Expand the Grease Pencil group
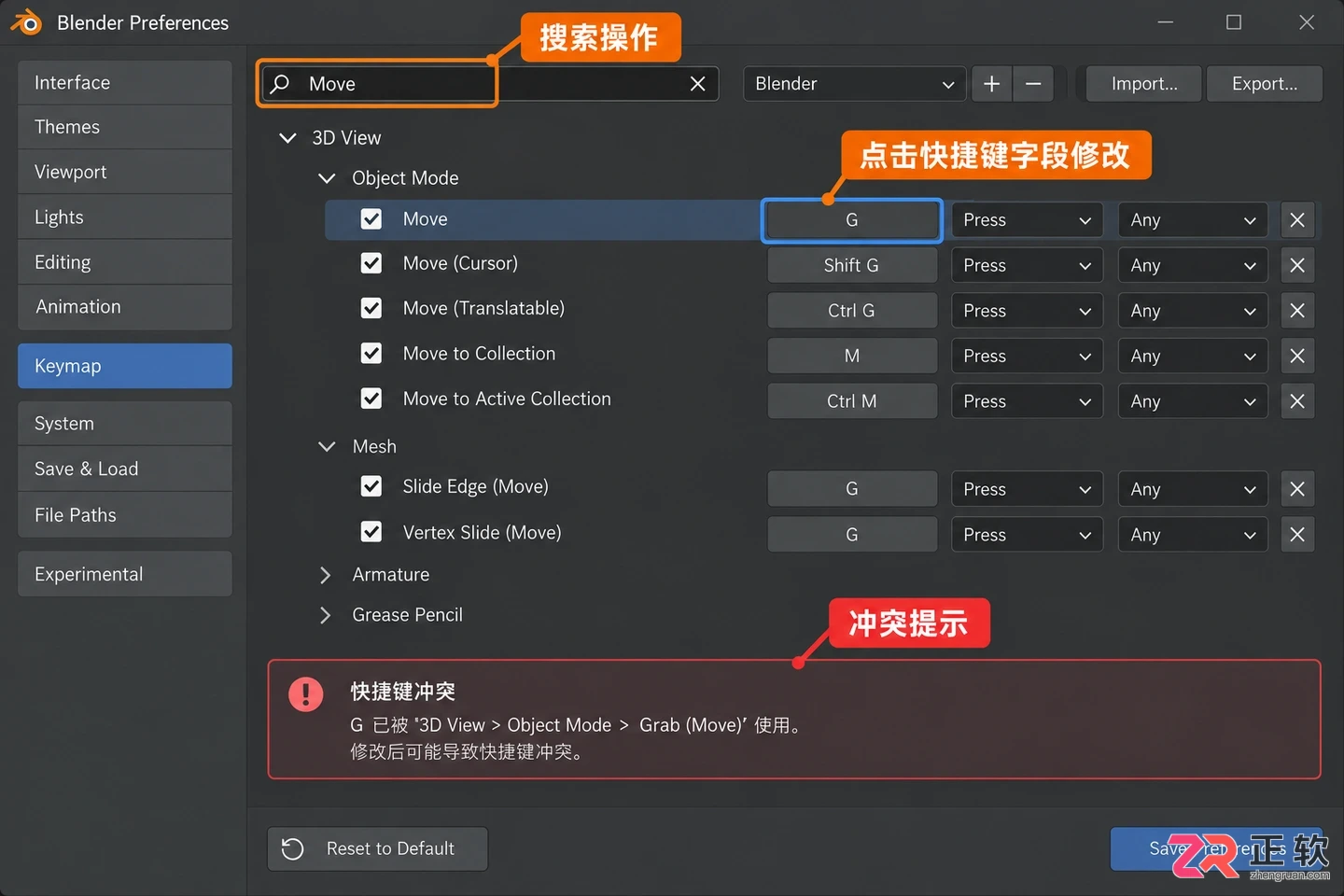The image size is (1344, 896). point(325,615)
